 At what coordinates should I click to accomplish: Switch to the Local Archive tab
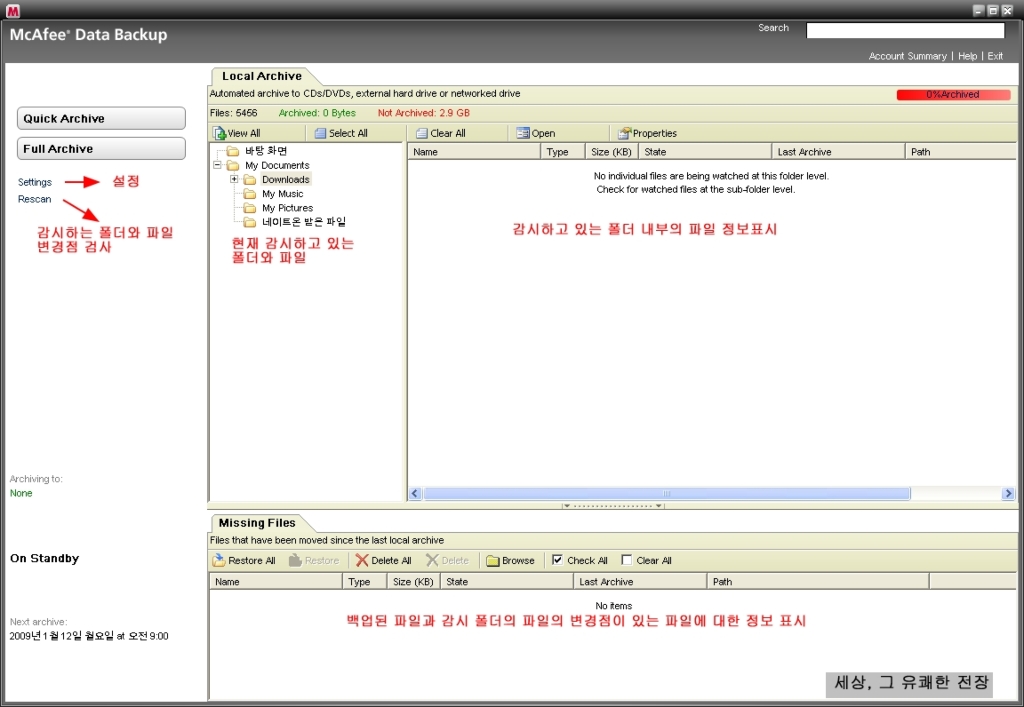[261, 76]
